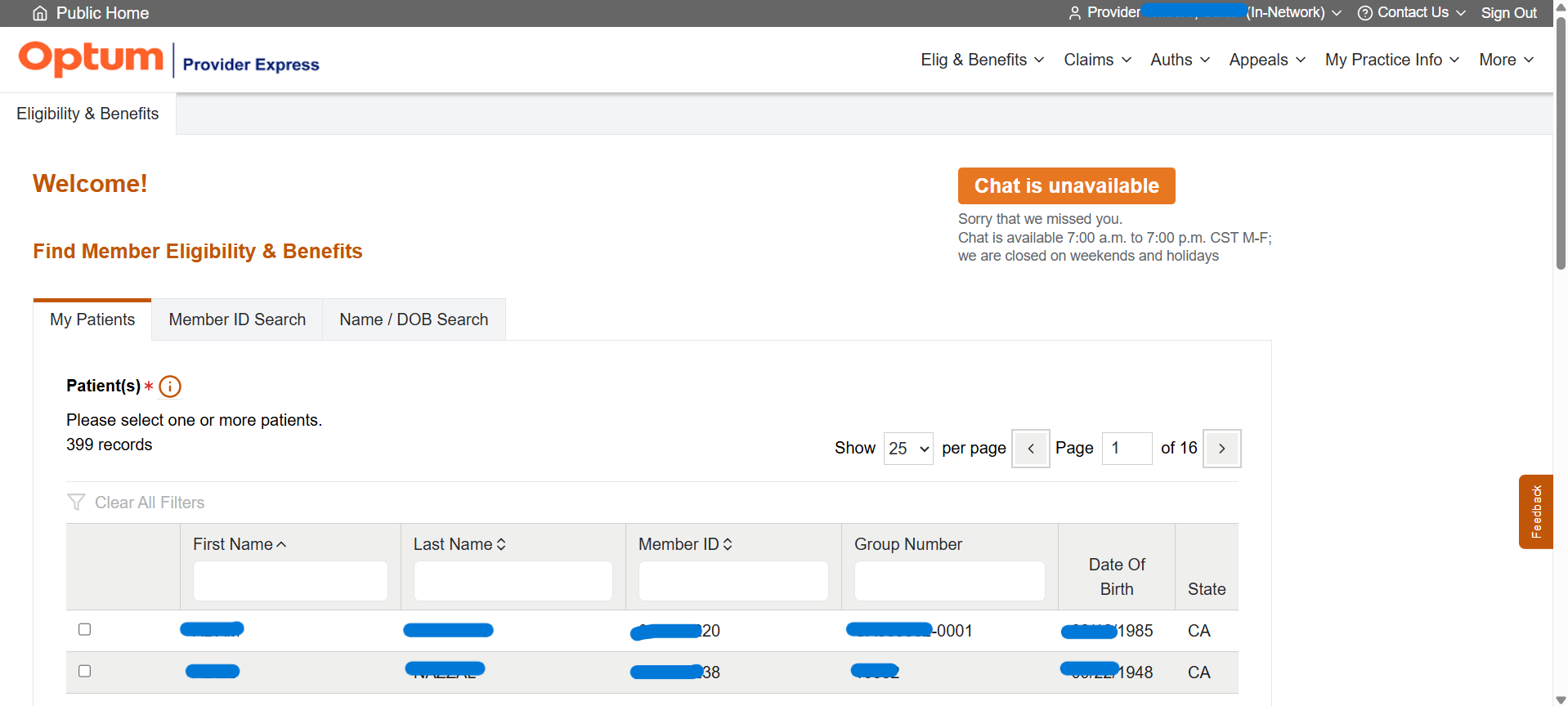Screen dimensions: 1568x706
Task: Click the First Name filter field
Action: (x=290, y=581)
